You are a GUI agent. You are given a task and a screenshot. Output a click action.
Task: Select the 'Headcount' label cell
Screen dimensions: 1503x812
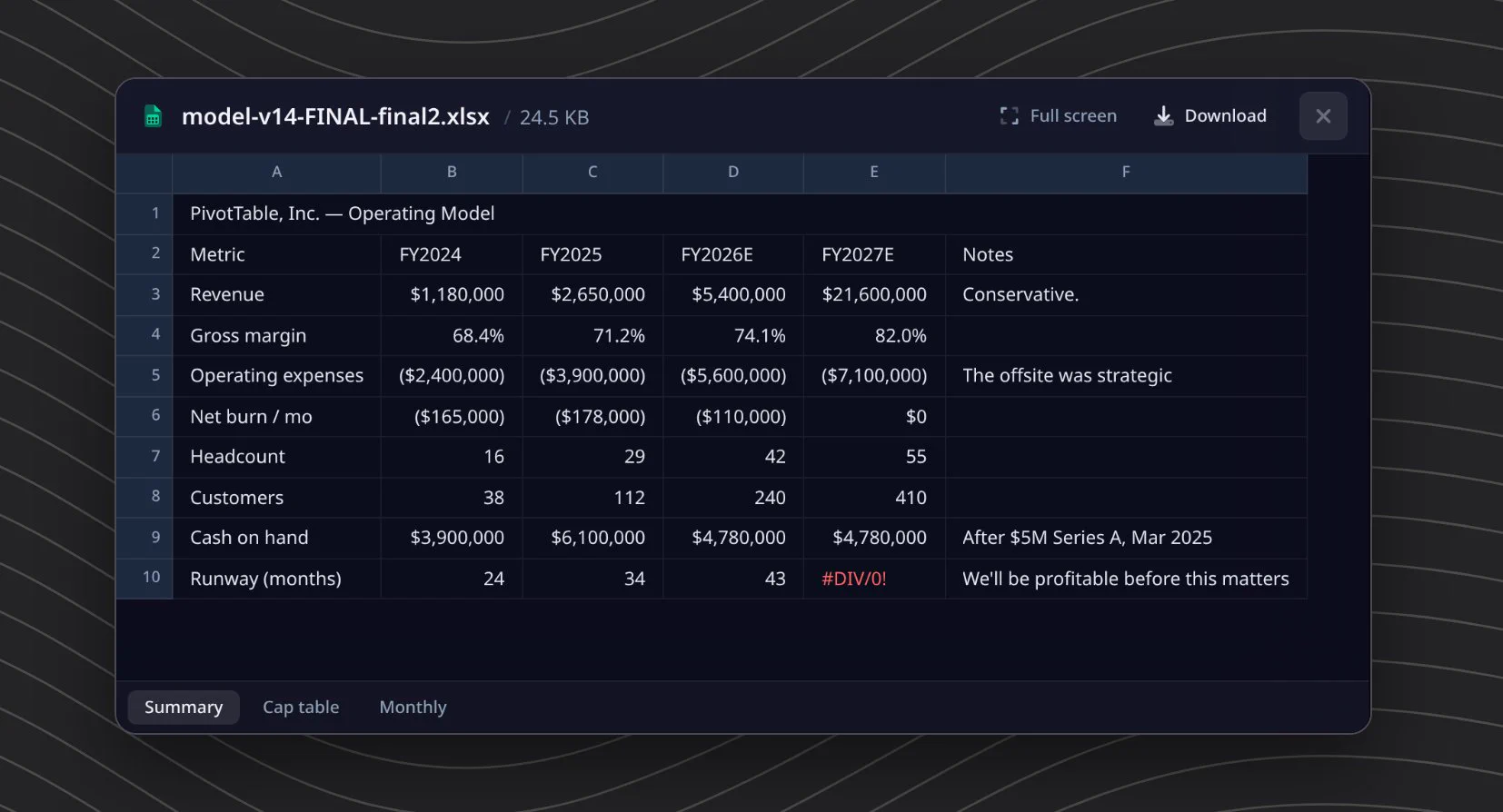pyautogui.click(x=276, y=457)
